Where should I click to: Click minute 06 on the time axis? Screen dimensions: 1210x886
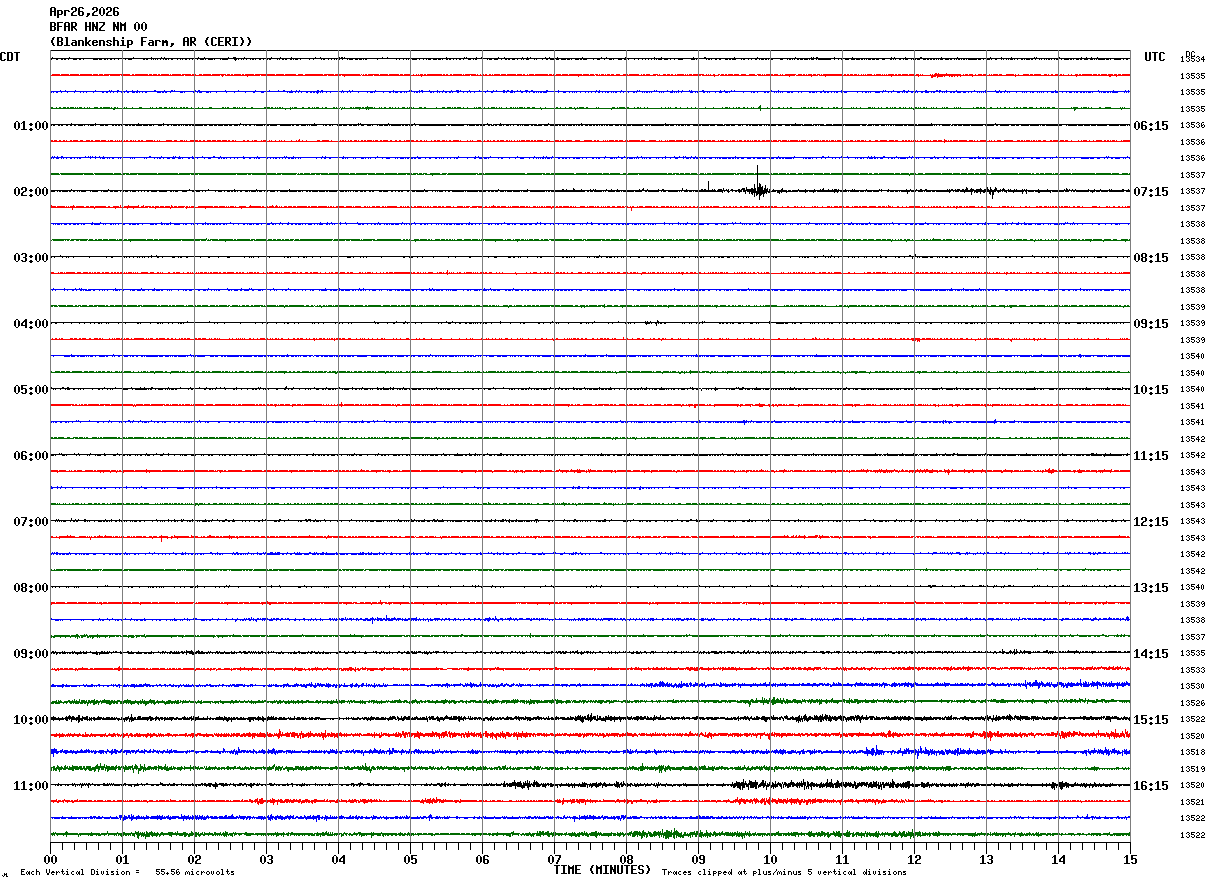(x=482, y=859)
